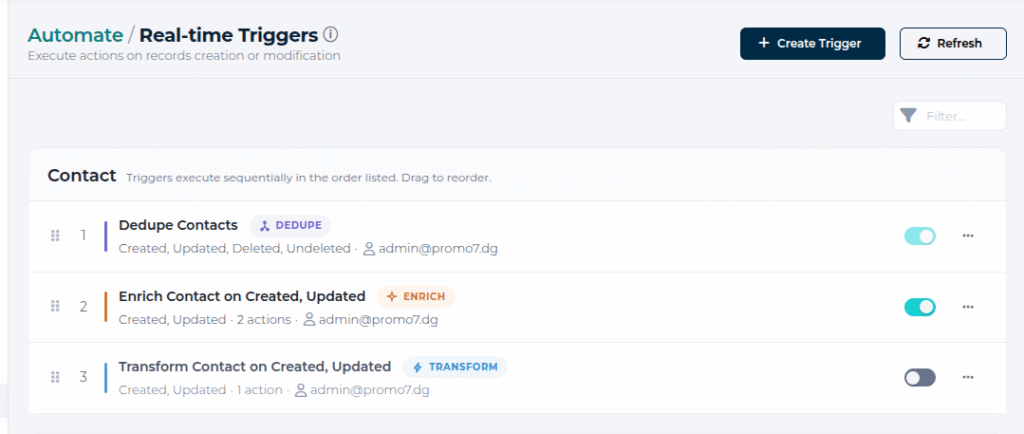
Task: Click the Refresh button
Action: tap(953, 44)
